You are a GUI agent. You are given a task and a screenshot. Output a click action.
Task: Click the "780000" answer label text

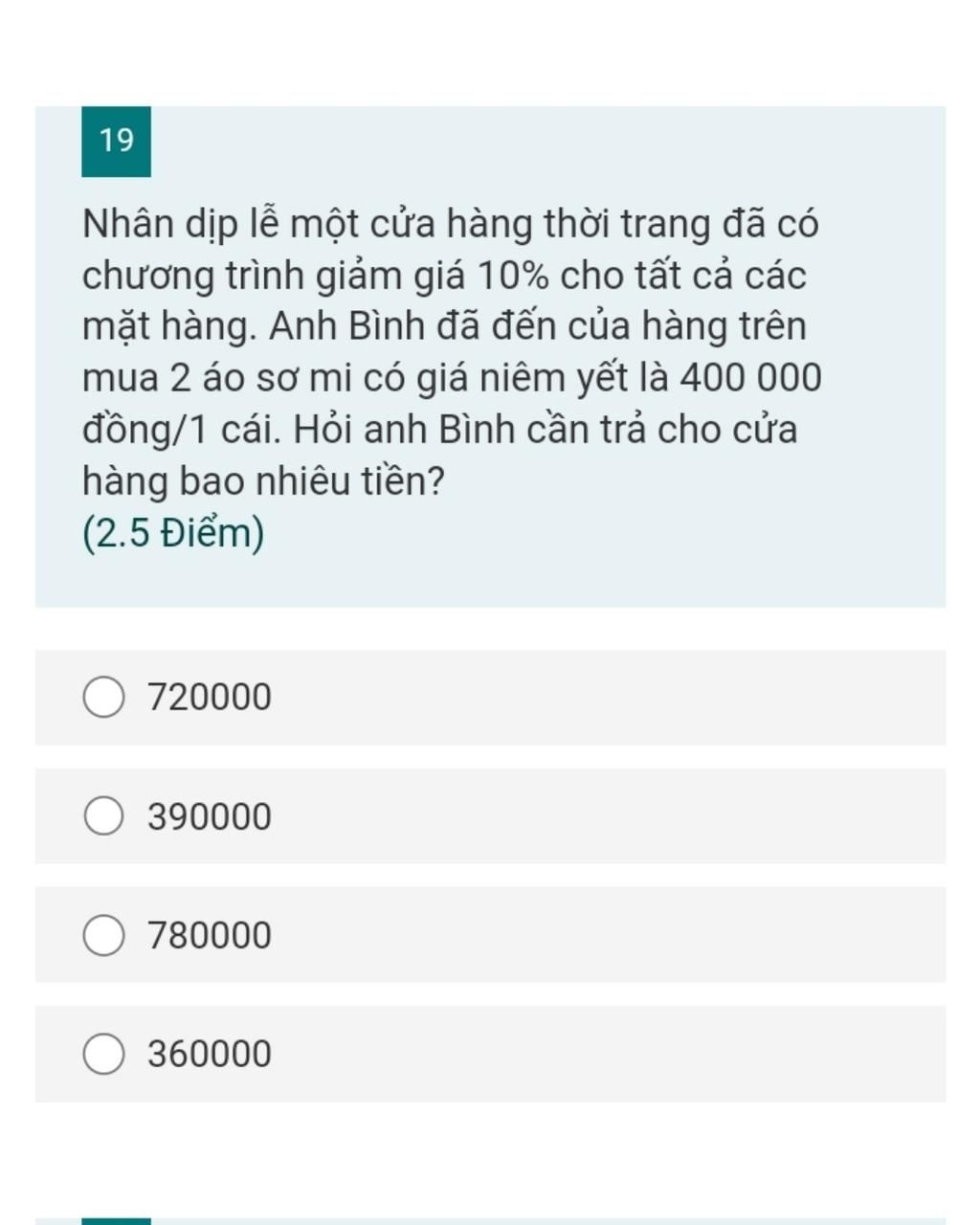(210, 935)
